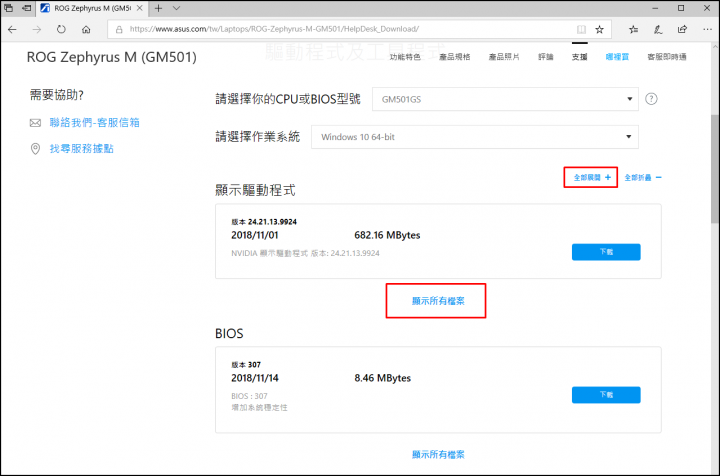The height and width of the screenshot is (476, 720).
Task: Open a new tab with plus
Action: 158,8
